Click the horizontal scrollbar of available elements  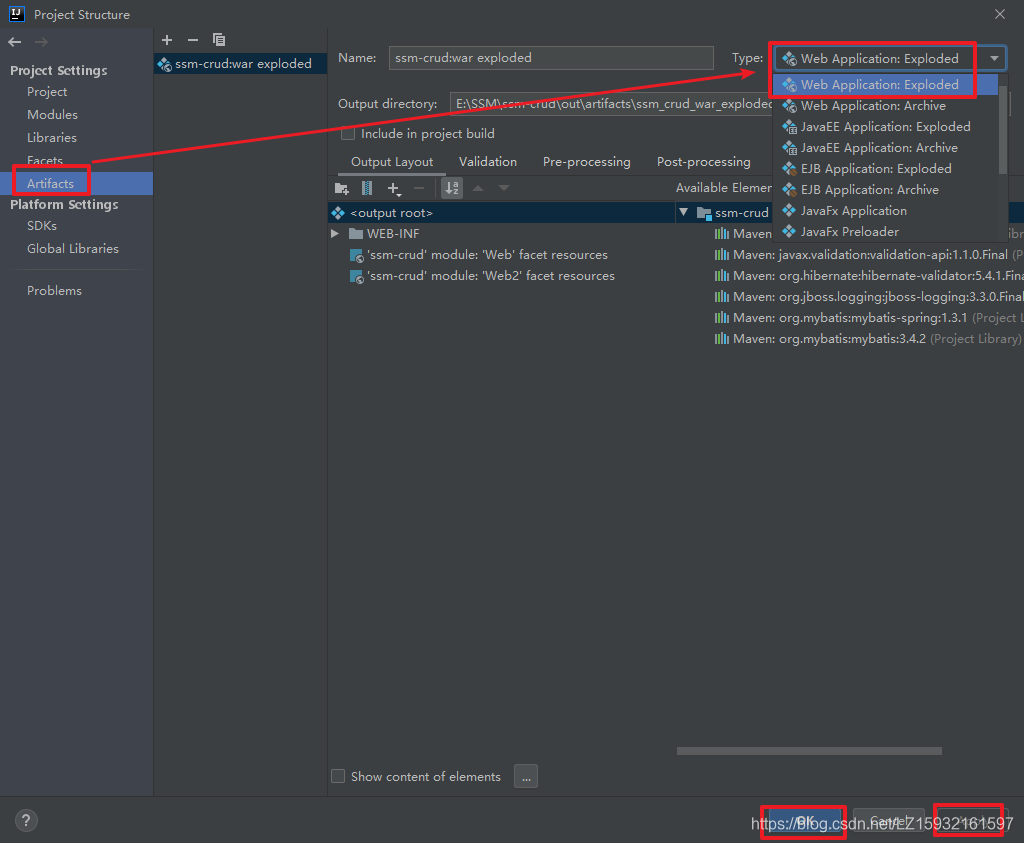point(809,751)
